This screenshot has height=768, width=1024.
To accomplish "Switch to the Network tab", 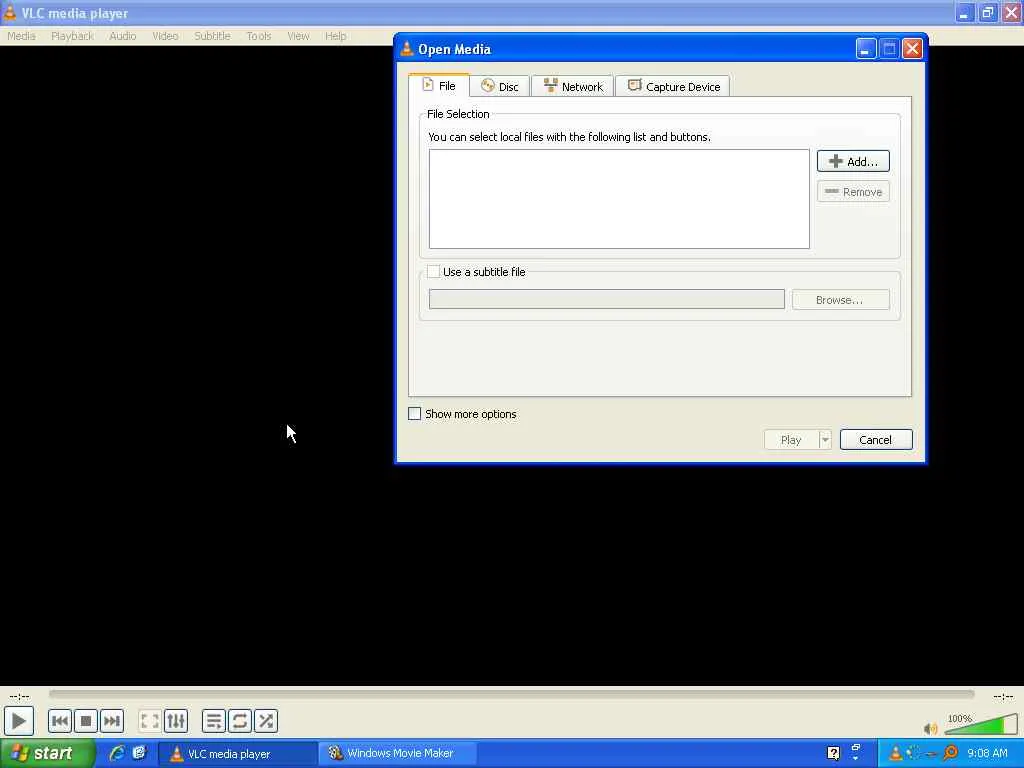I will [573, 86].
